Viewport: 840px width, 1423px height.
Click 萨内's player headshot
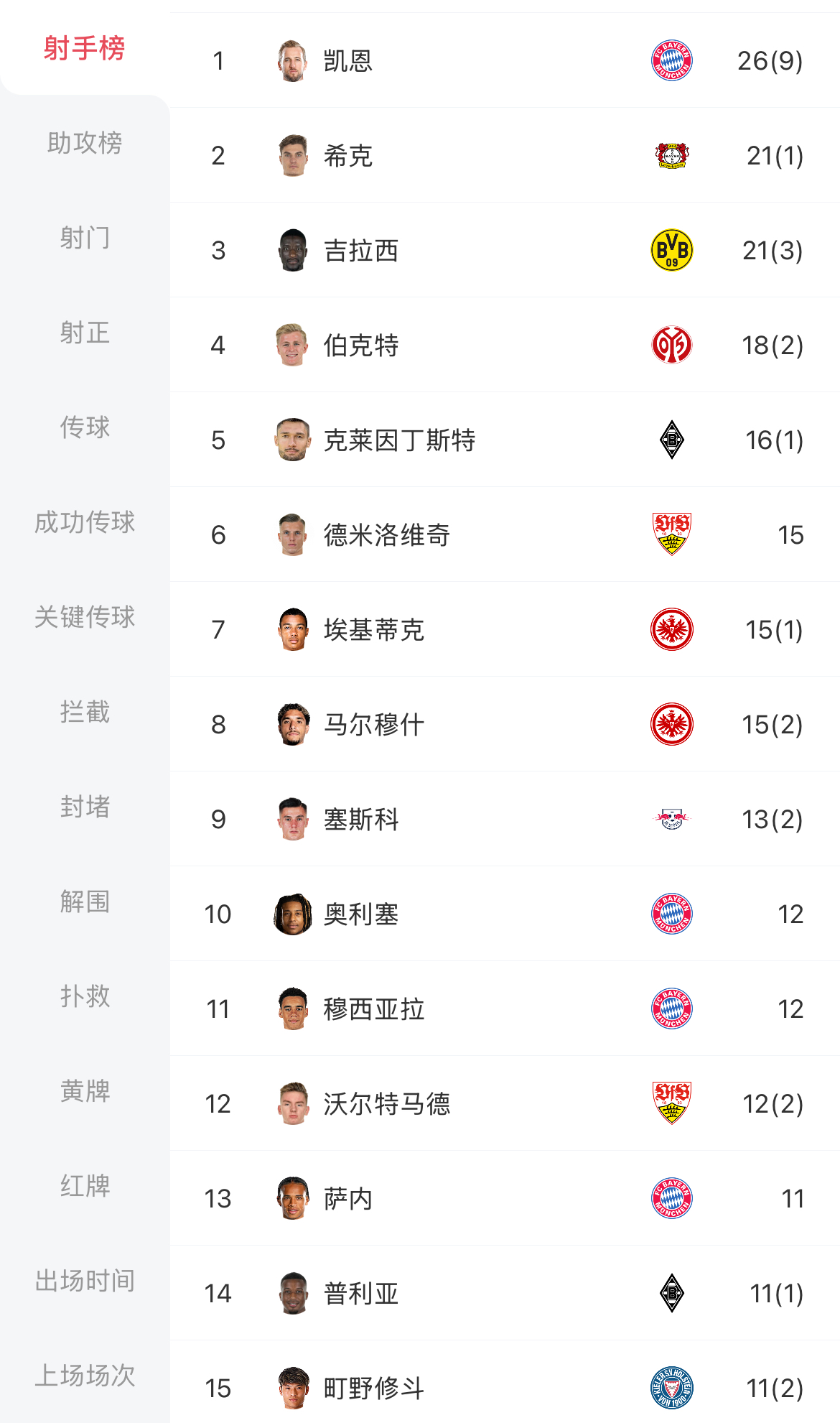(x=293, y=1198)
